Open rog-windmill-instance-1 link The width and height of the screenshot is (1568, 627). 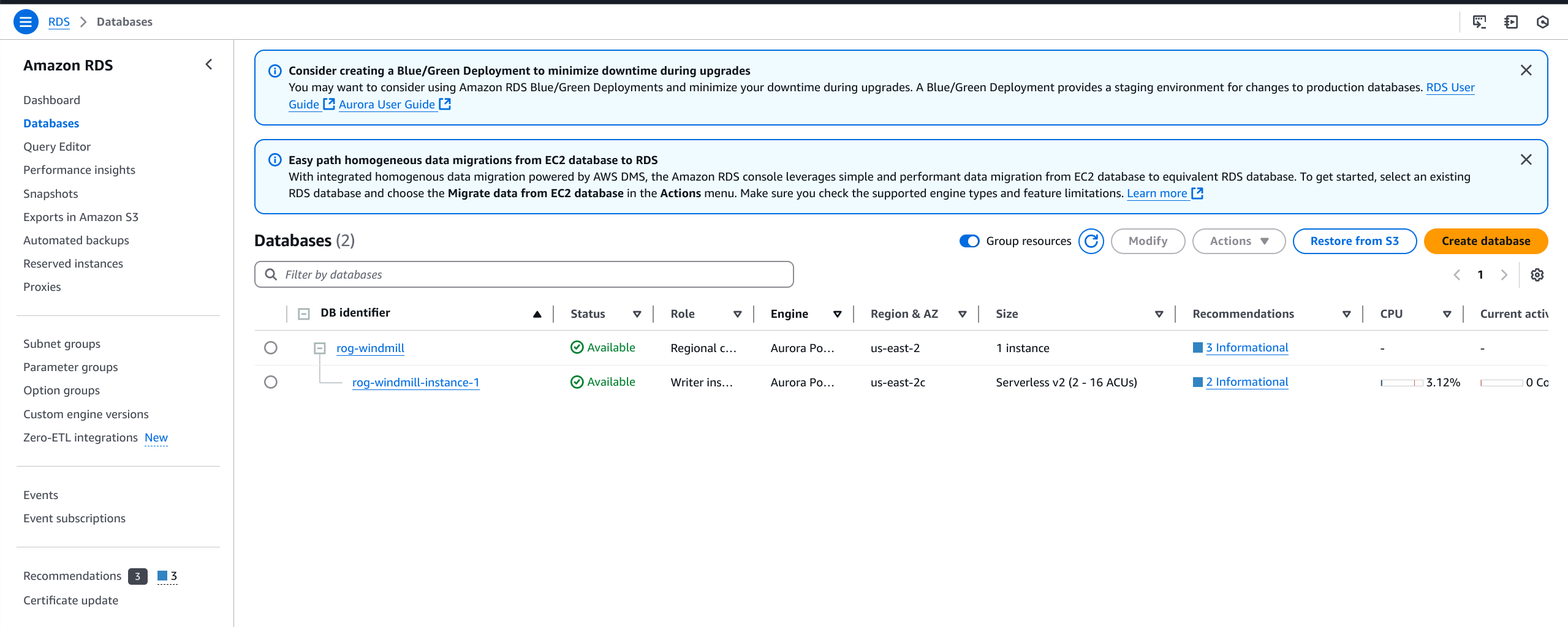tap(415, 383)
